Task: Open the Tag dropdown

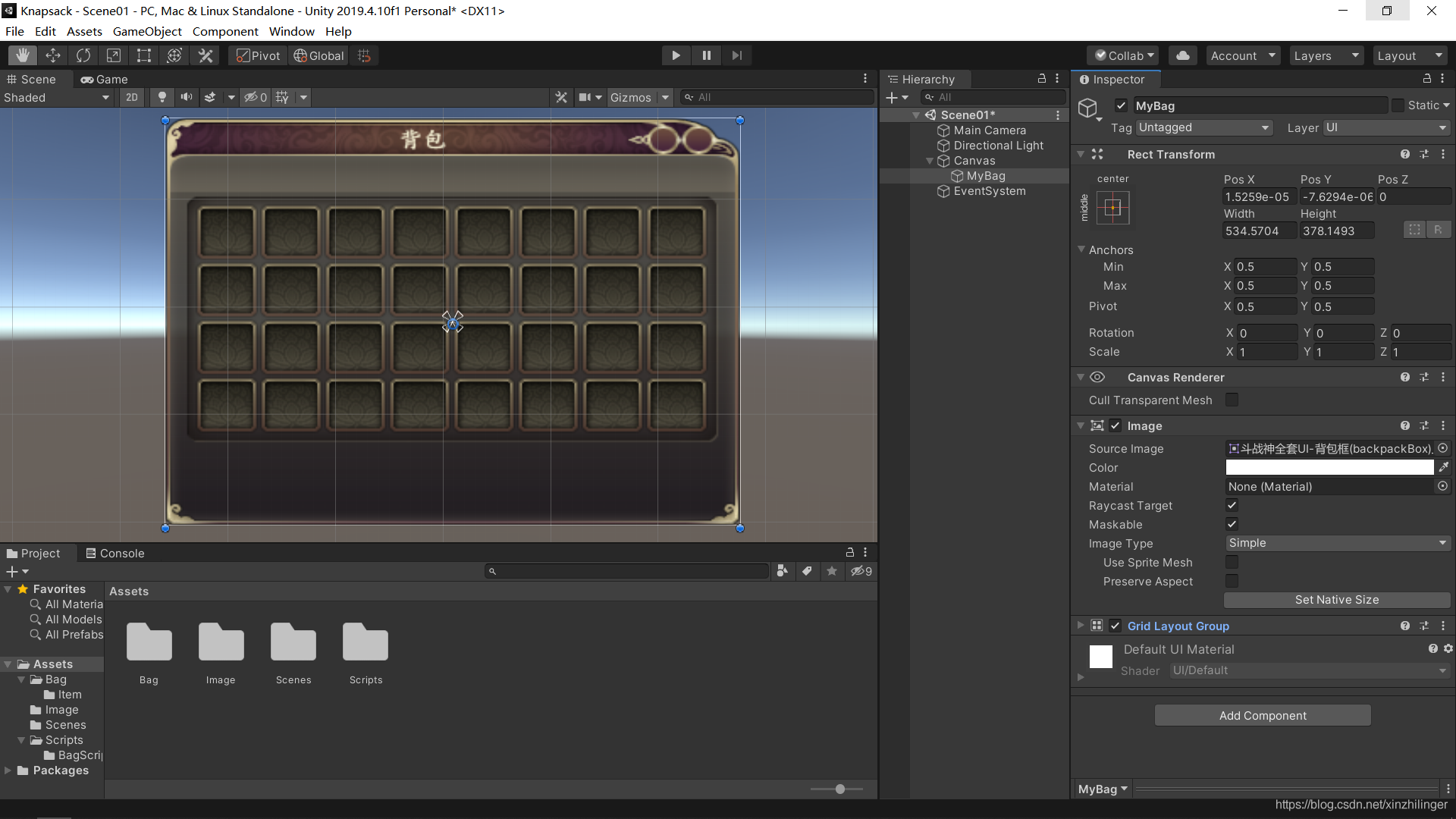Action: pyautogui.click(x=1203, y=127)
